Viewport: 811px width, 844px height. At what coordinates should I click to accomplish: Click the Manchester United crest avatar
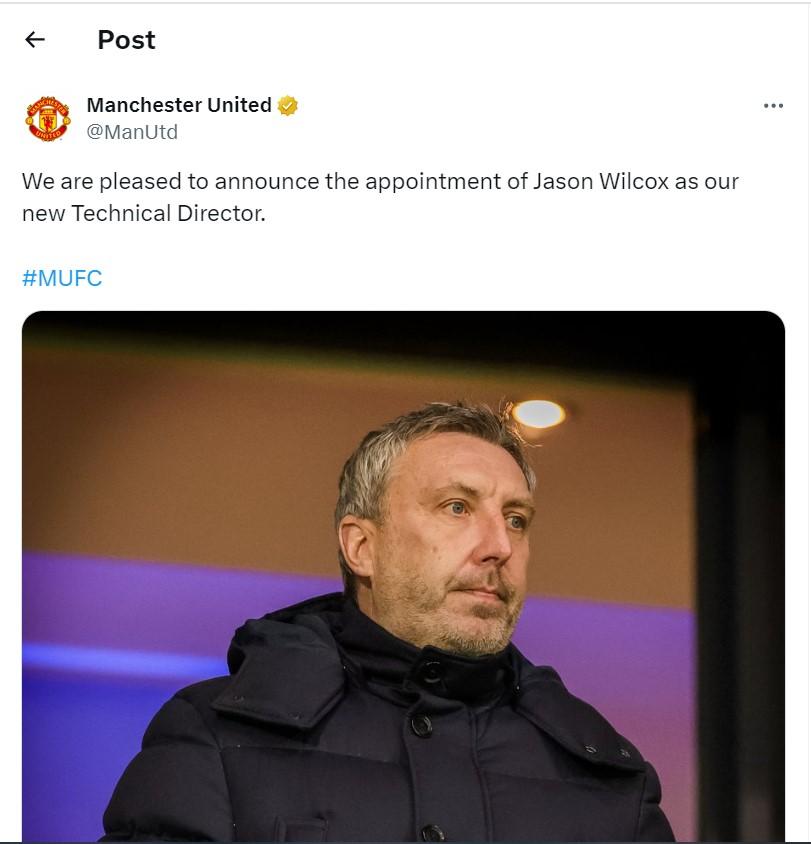point(48,118)
